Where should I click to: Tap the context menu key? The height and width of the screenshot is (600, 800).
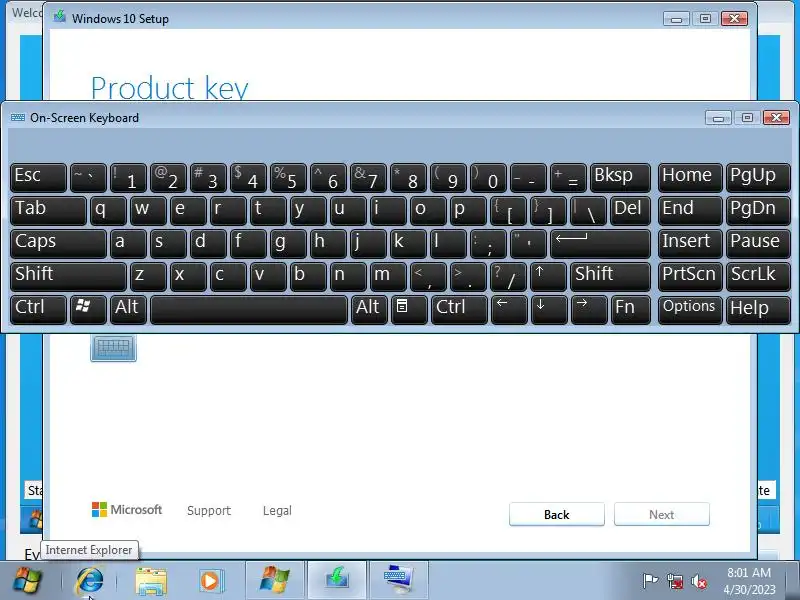click(x=409, y=309)
